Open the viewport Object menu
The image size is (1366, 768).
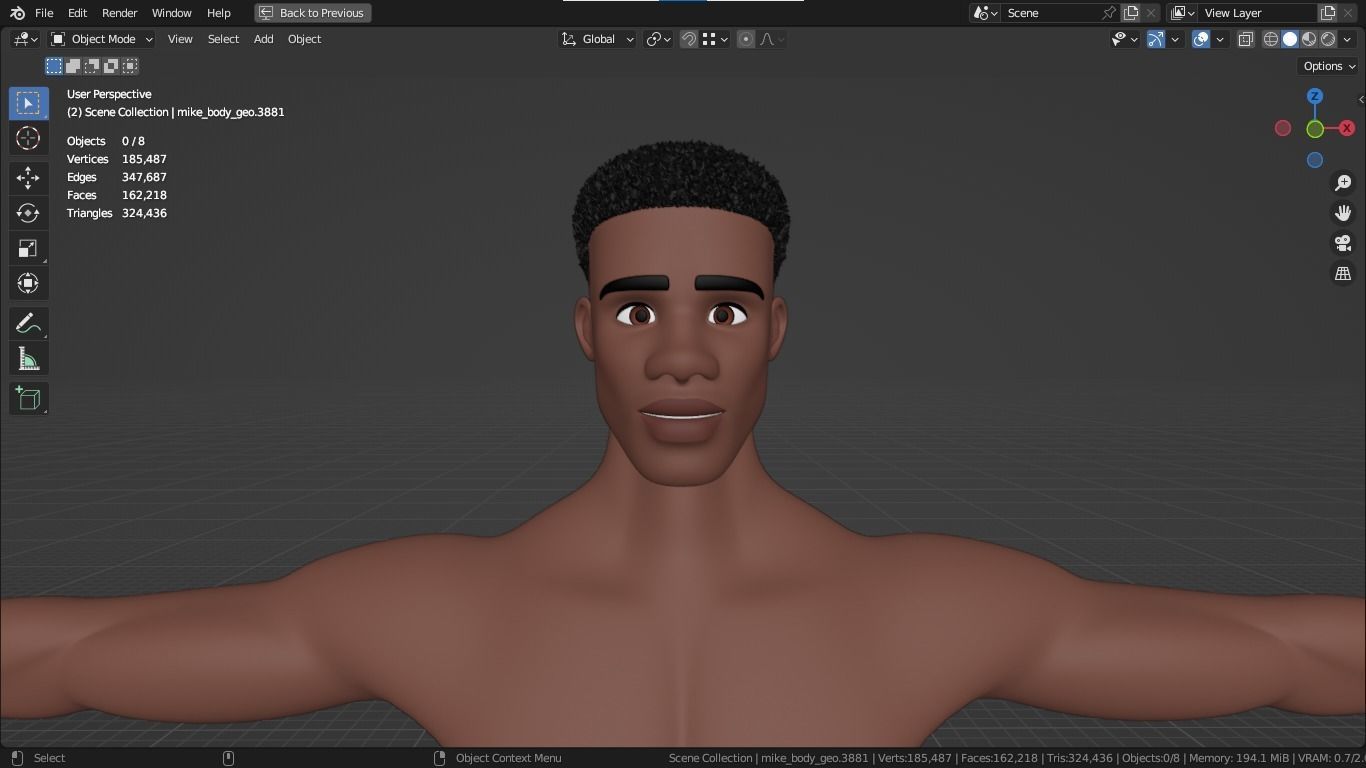click(x=304, y=39)
